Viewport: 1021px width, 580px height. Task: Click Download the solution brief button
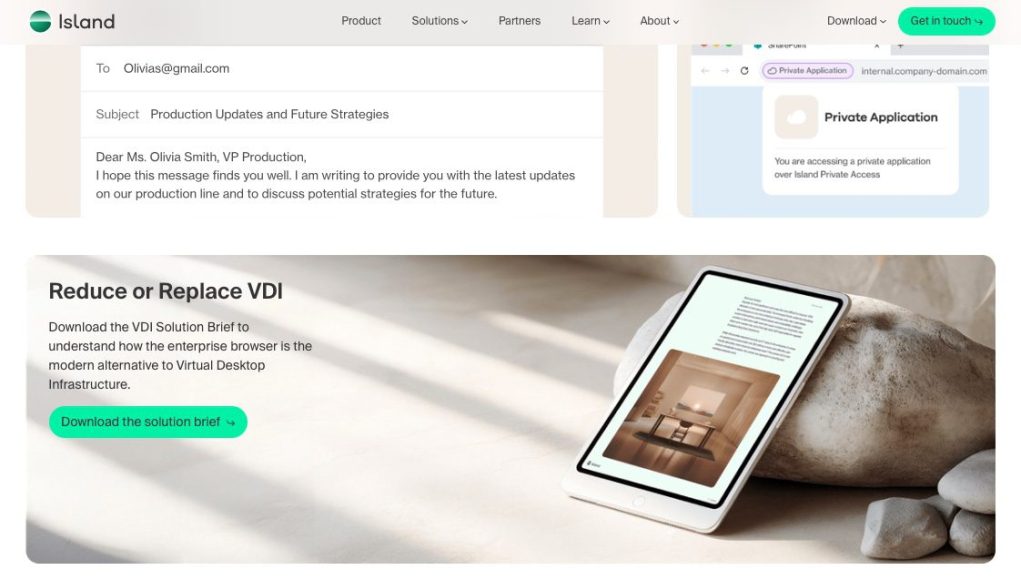coord(148,422)
